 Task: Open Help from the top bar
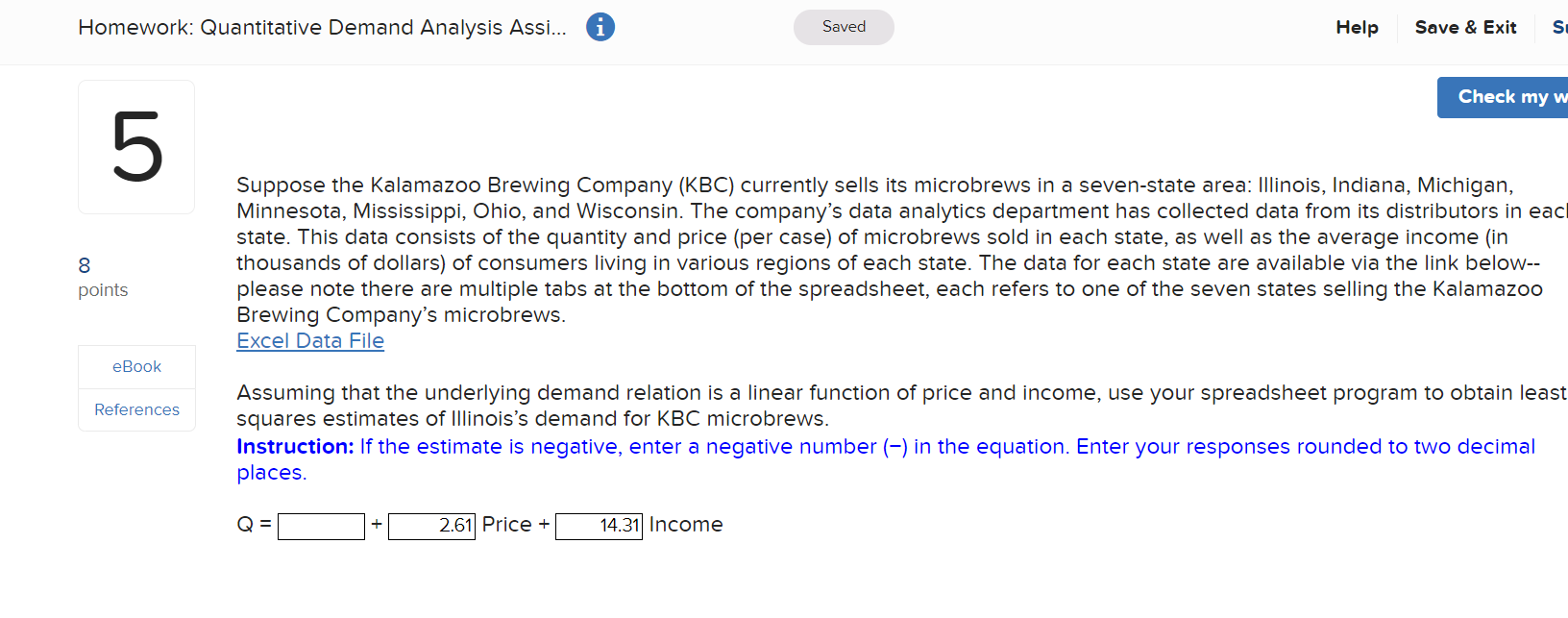pos(1357,27)
